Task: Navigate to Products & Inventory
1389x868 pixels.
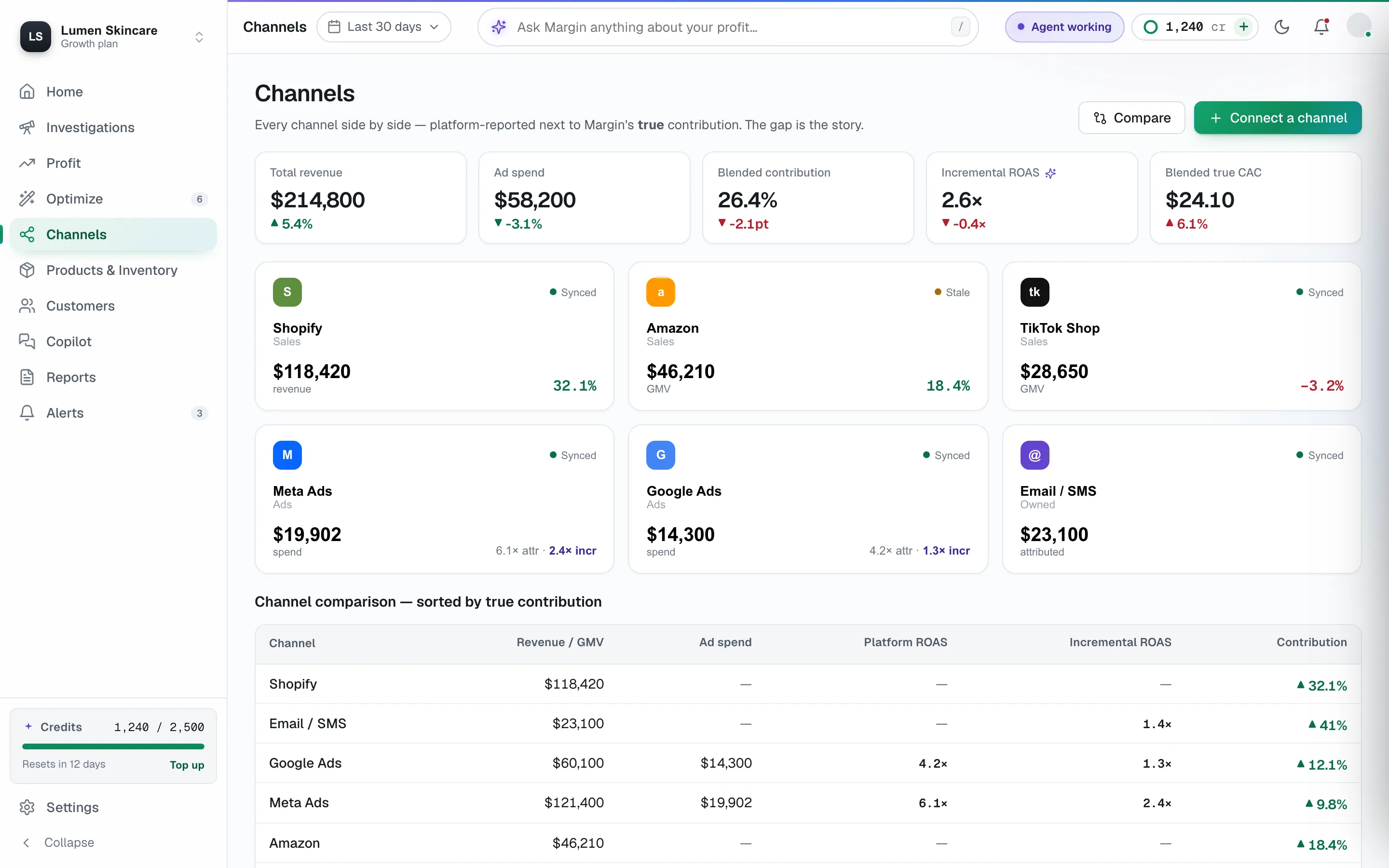Action: coord(113,270)
